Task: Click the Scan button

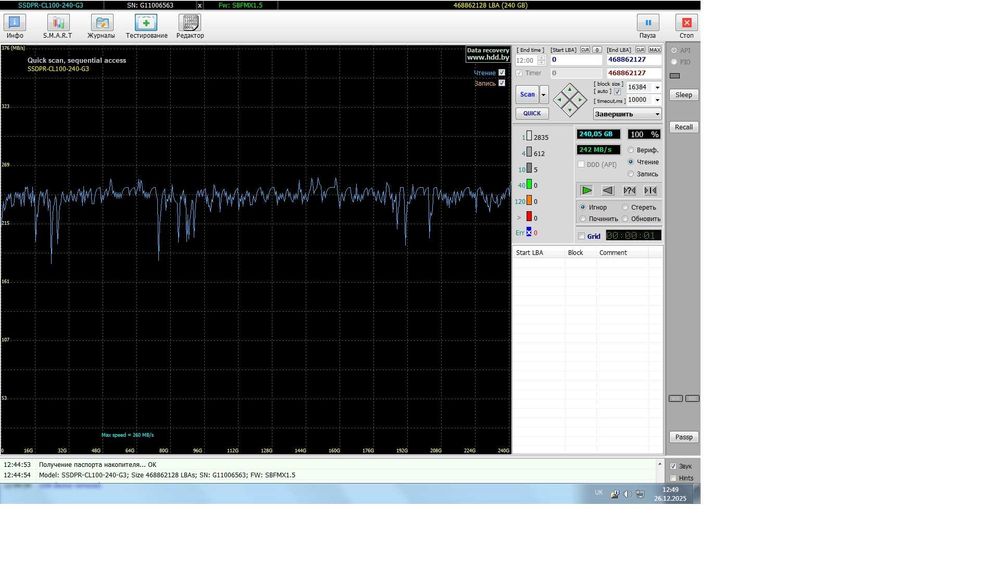Action: [x=527, y=94]
